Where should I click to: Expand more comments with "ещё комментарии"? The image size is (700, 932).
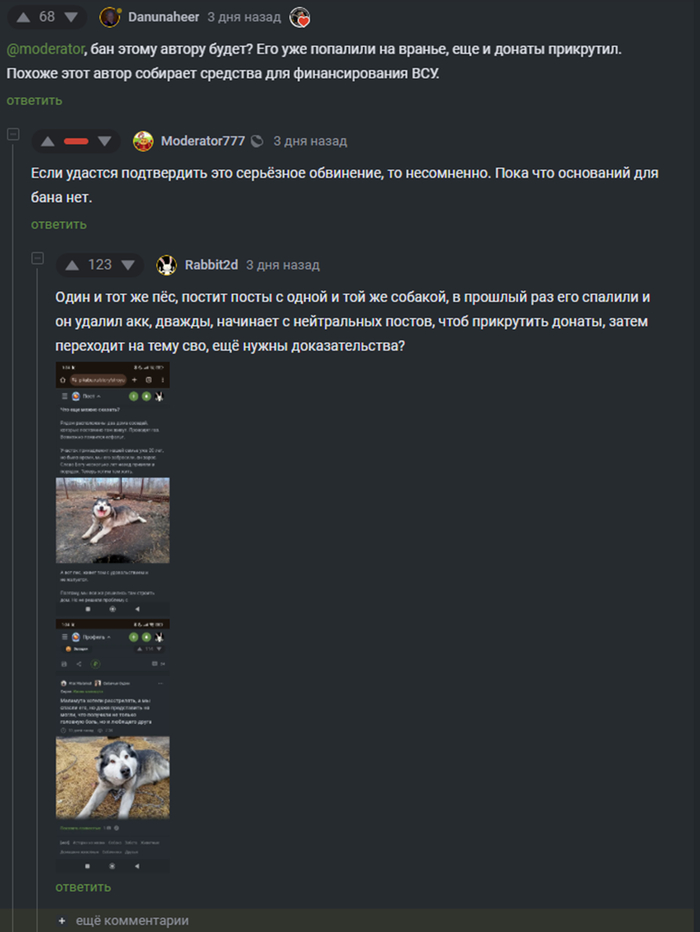pos(124,920)
